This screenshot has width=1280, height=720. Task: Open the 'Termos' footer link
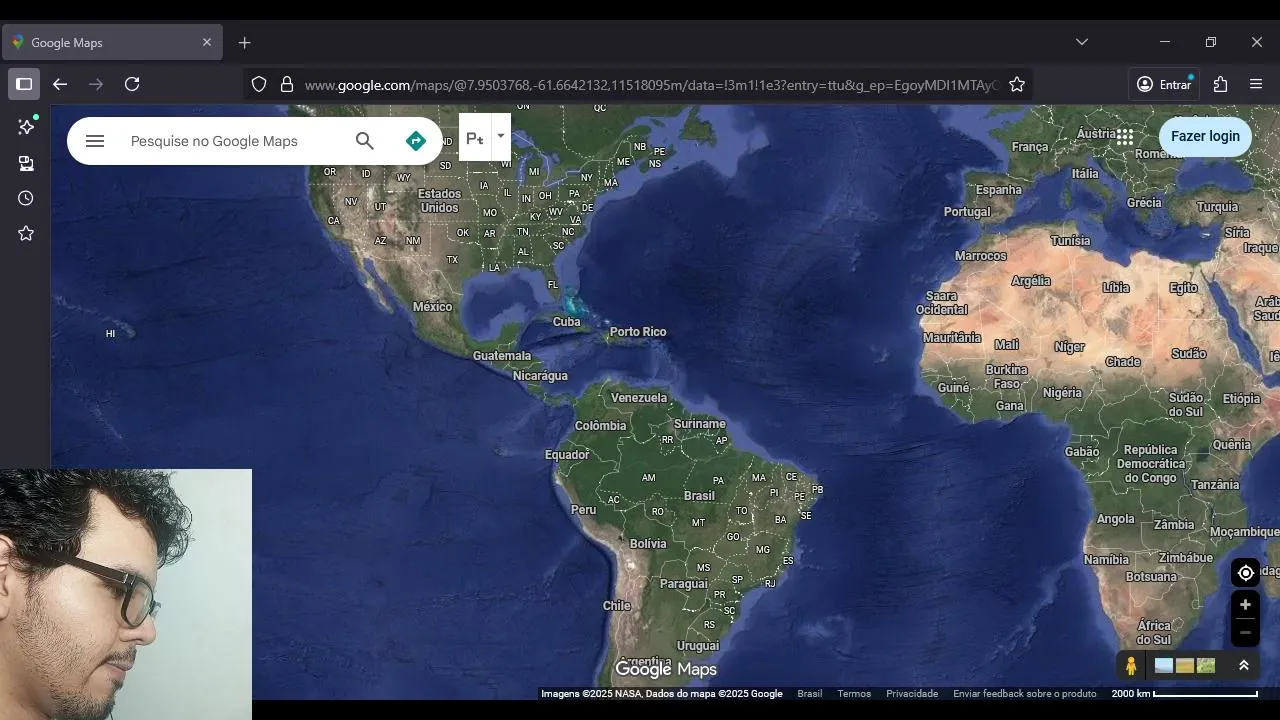click(854, 694)
